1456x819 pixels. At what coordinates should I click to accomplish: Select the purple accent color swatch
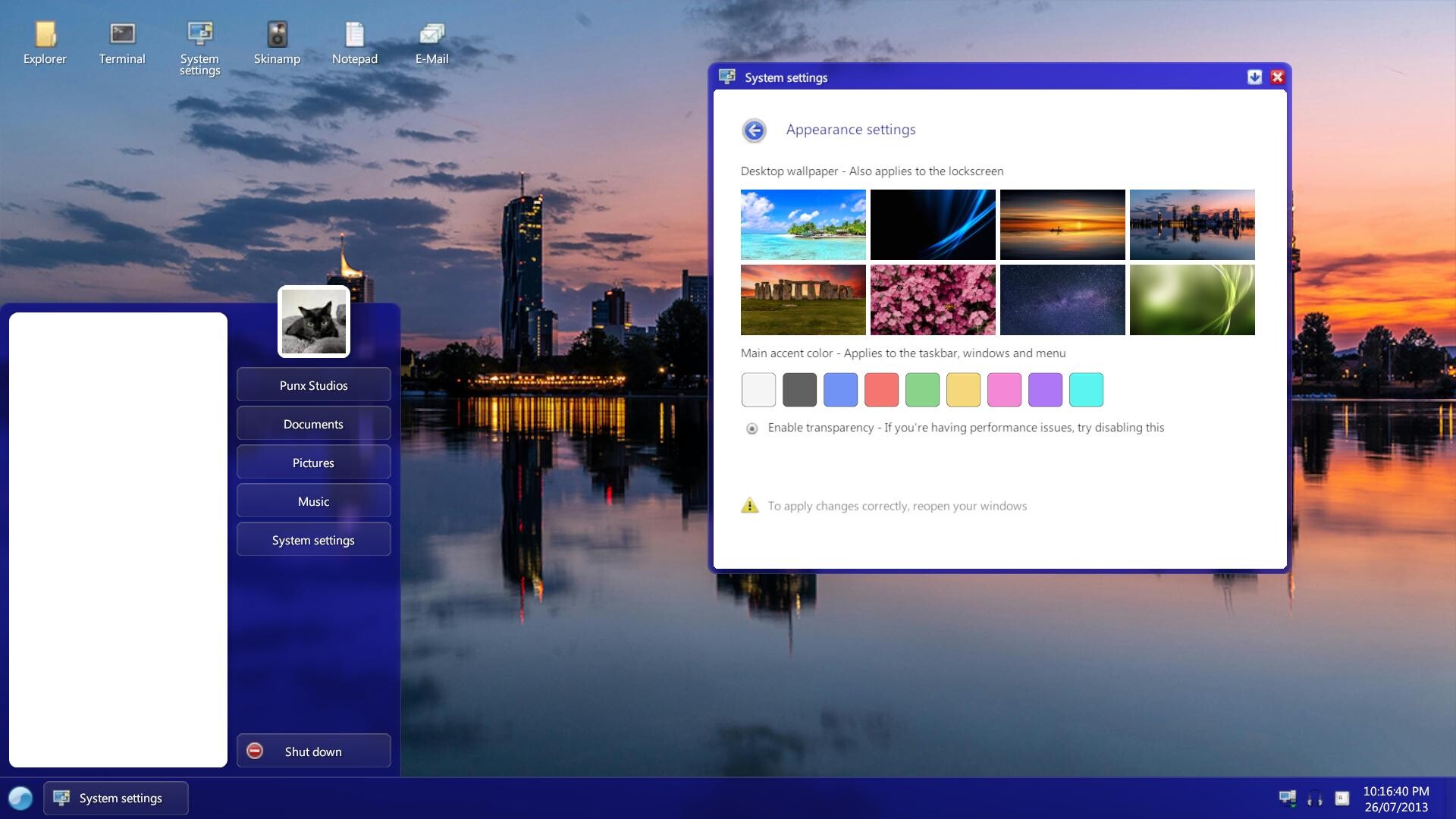pos(1045,390)
